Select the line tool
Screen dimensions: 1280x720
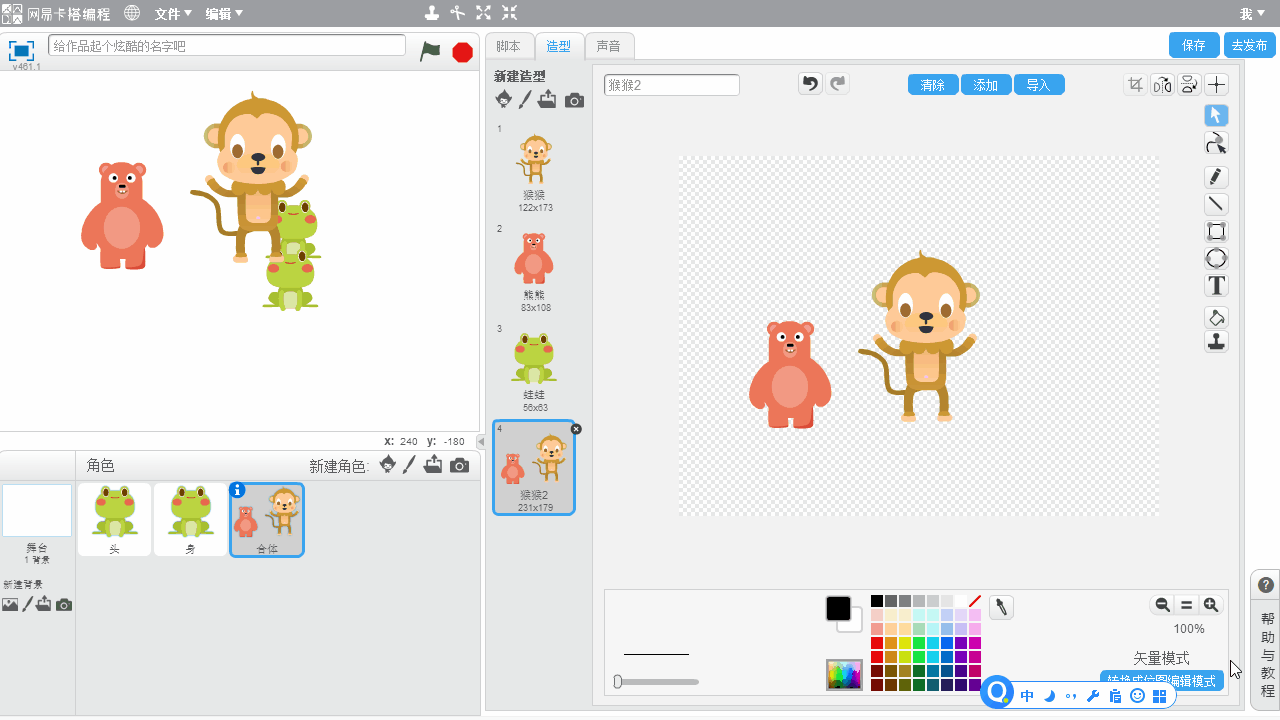[x=1216, y=204]
